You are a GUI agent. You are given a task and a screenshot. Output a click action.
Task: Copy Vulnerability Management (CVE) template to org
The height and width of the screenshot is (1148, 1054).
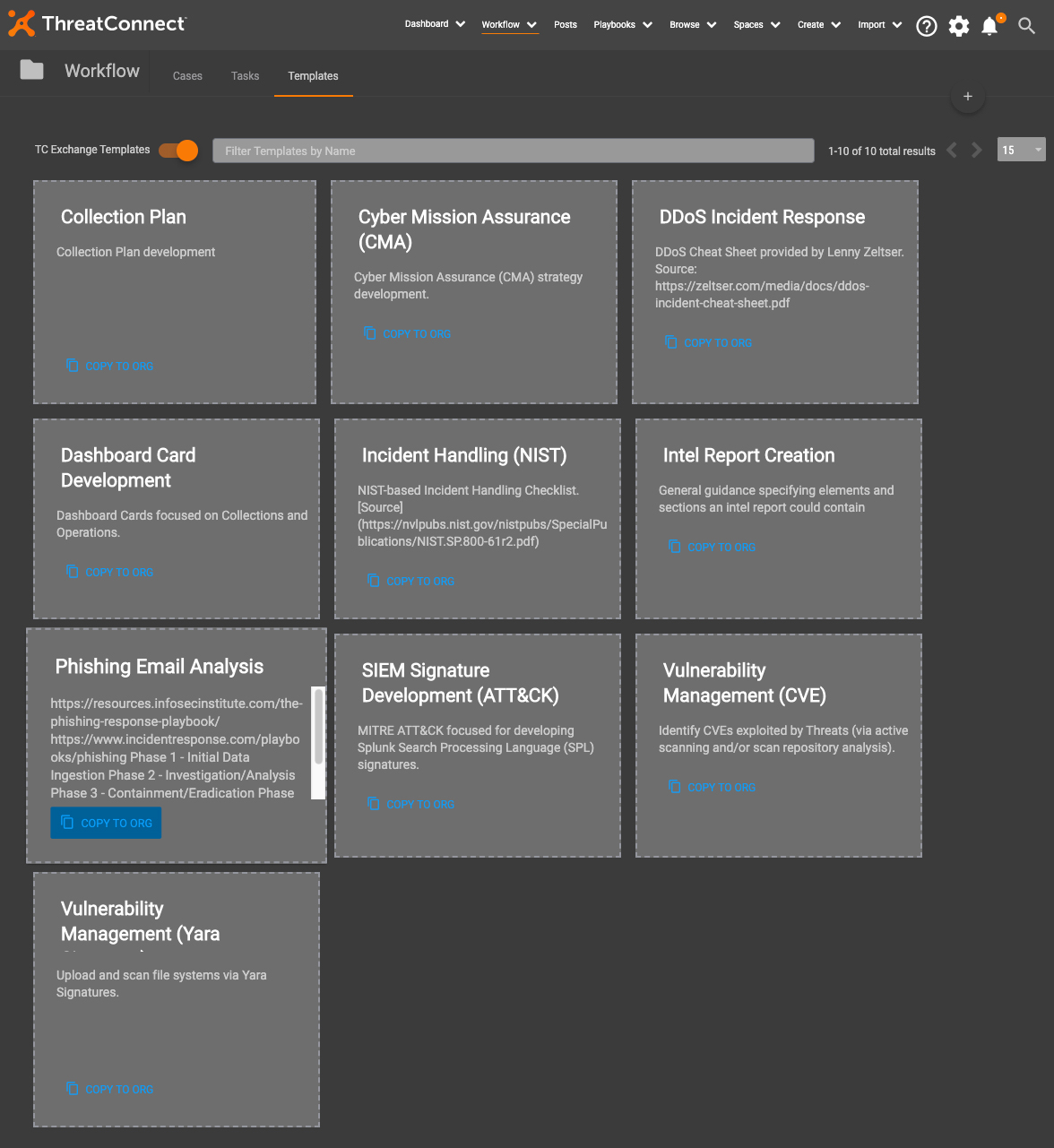(x=713, y=787)
